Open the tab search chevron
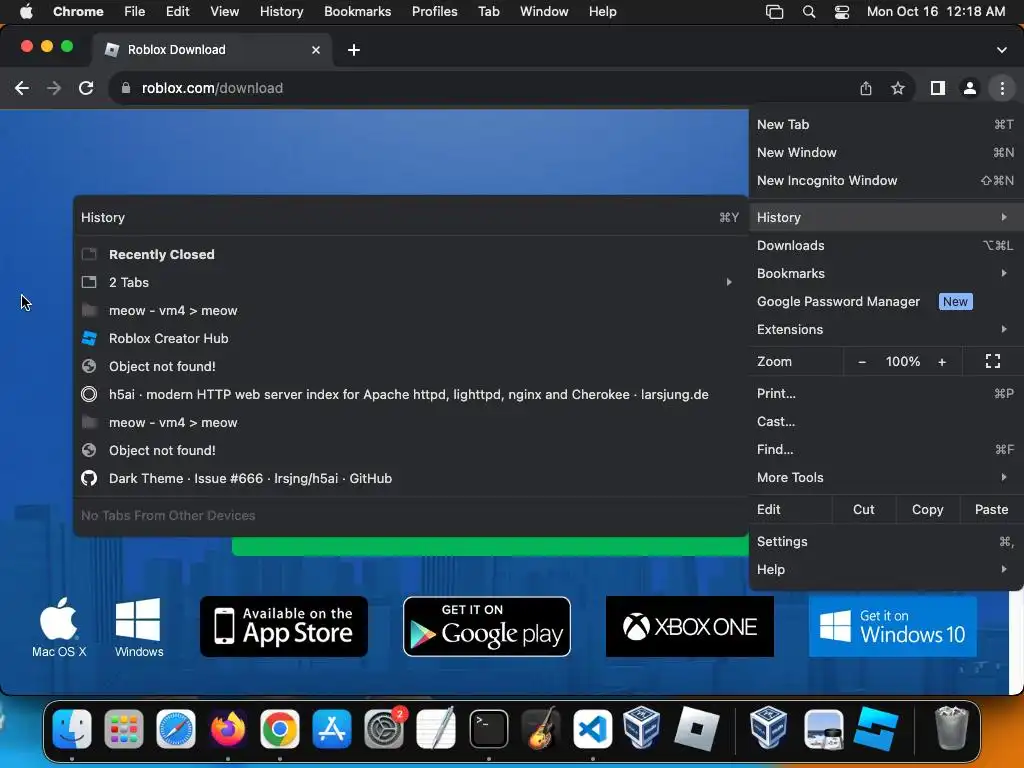The image size is (1024, 768). pyautogui.click(x=1001, y=50)
